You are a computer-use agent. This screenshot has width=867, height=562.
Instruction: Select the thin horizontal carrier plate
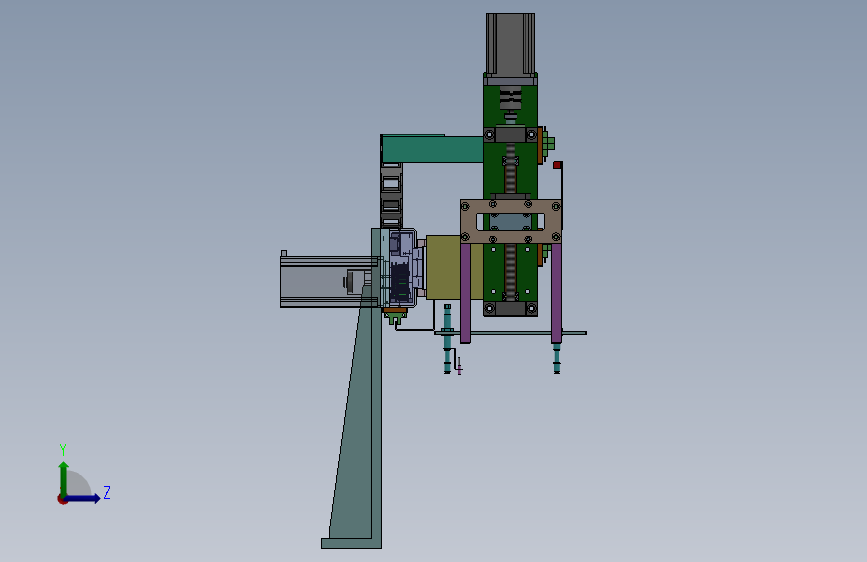pos(510,332)
